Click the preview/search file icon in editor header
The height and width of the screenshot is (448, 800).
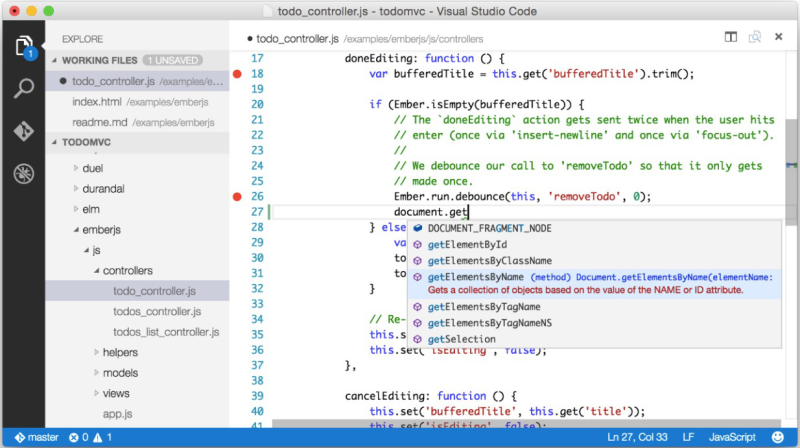[x=755, y=37]
